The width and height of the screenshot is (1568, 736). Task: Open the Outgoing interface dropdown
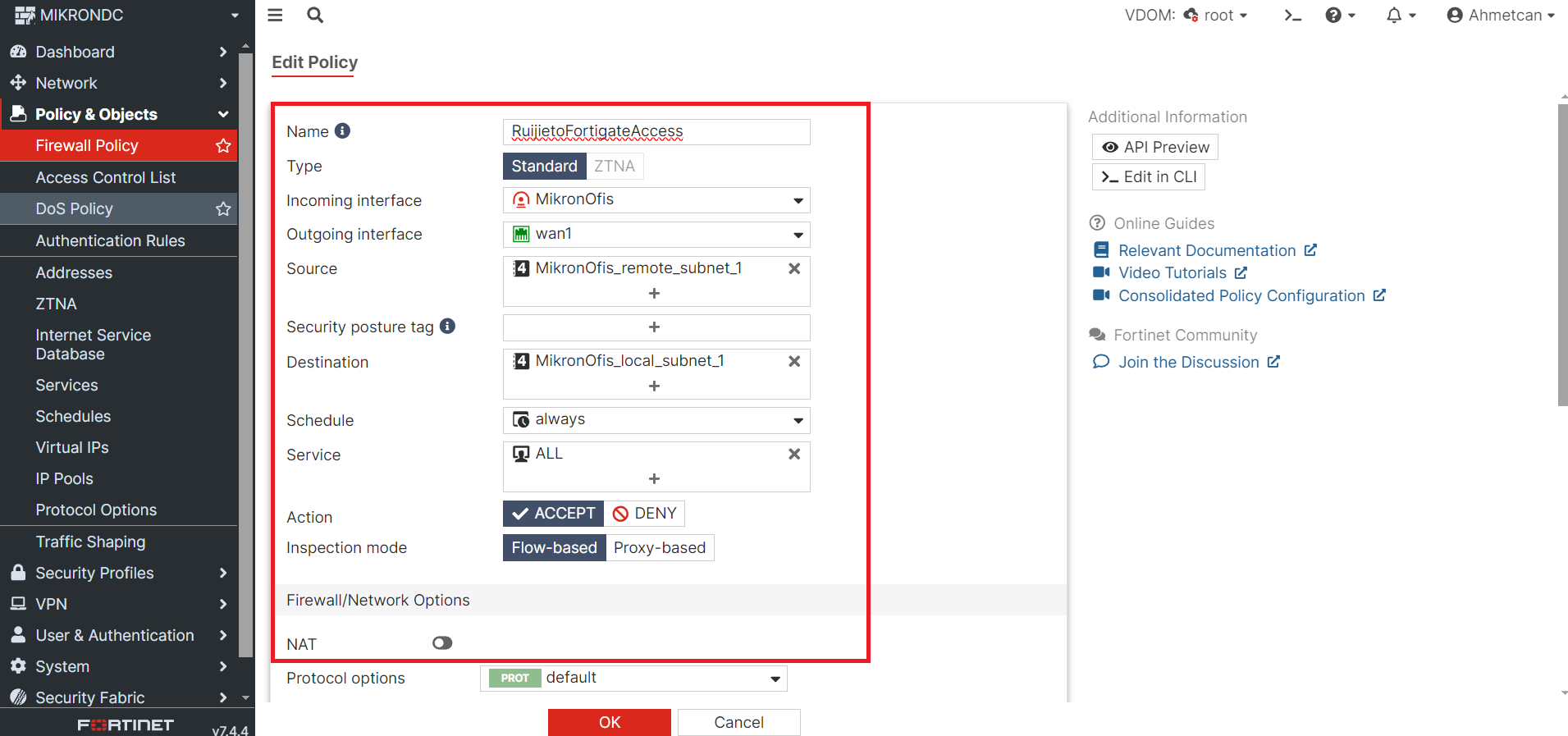coord(656,235)
